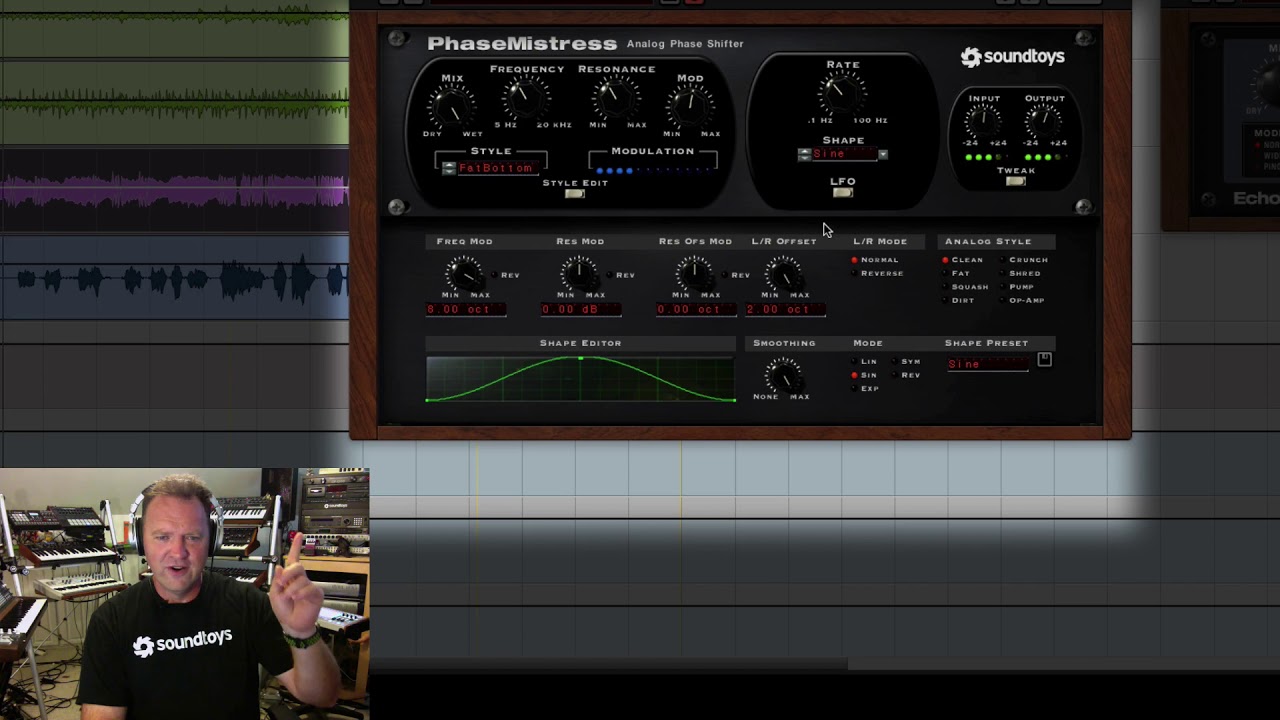Click the Res Ofs Mod knob
Image resolution: width=1280 pixels, height=720 pixels.
694,272
